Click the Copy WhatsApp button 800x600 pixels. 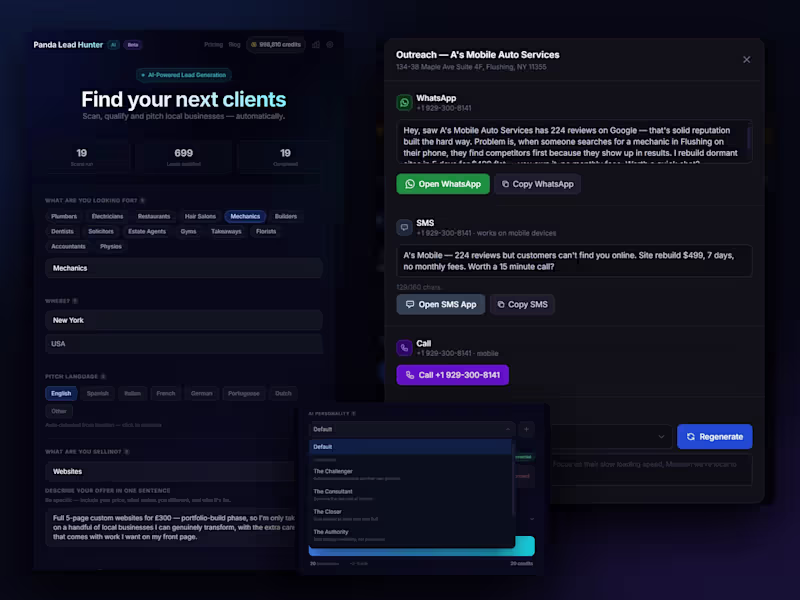pyautogui.click(x=537, y=184)
